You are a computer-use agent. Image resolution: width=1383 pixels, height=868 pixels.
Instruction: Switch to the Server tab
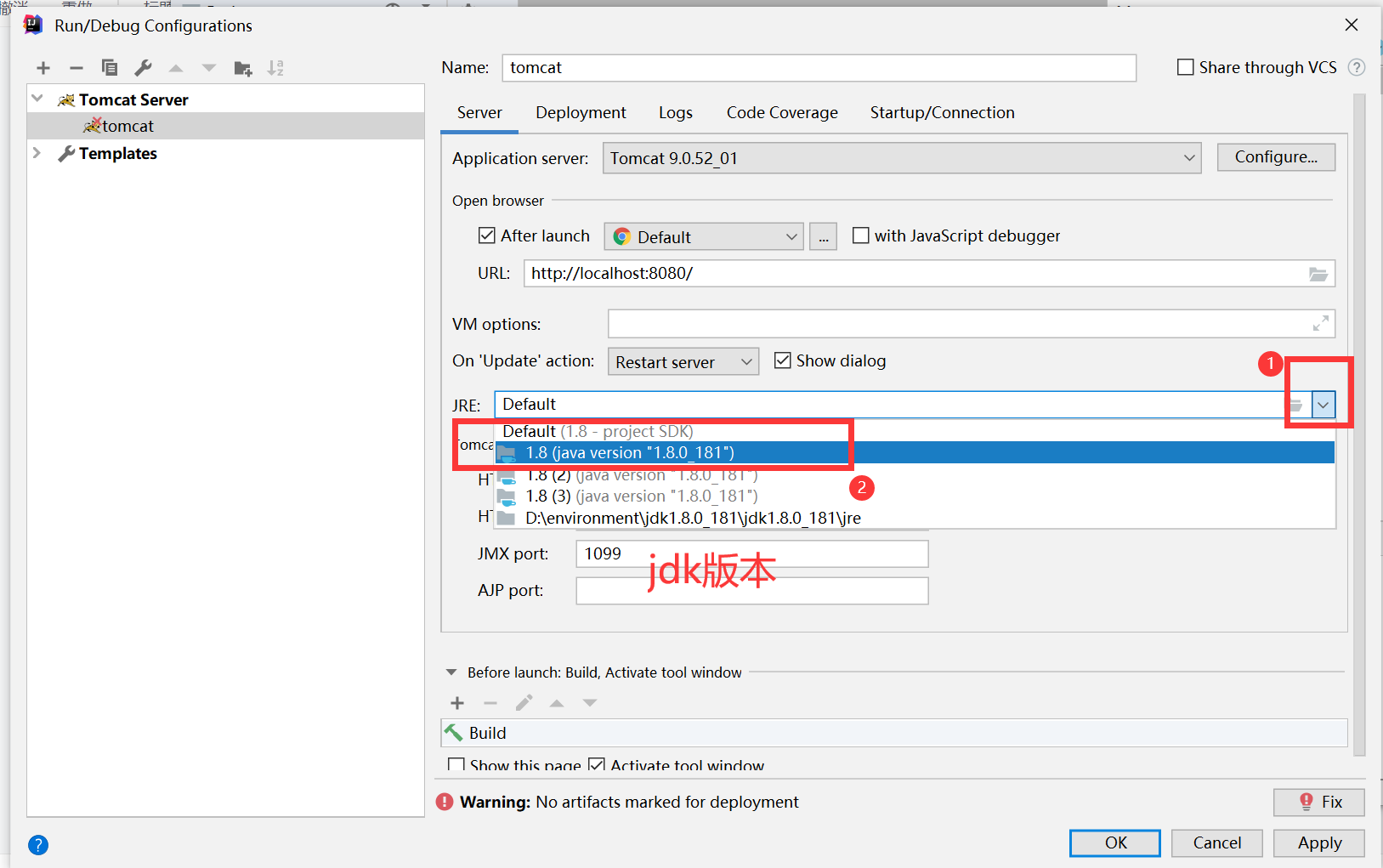(x=479, y=112)
